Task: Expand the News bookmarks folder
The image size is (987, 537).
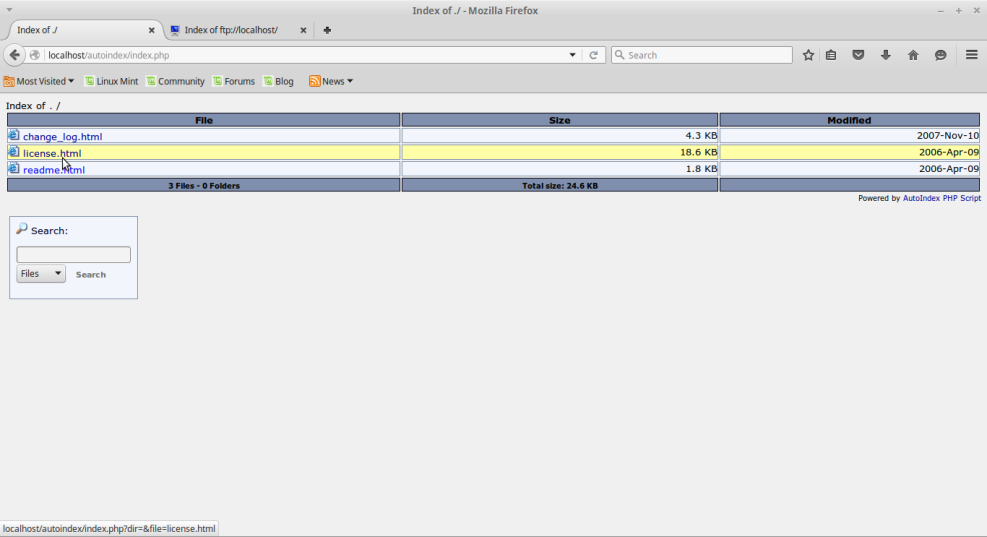Action: [x=331, y=81]
